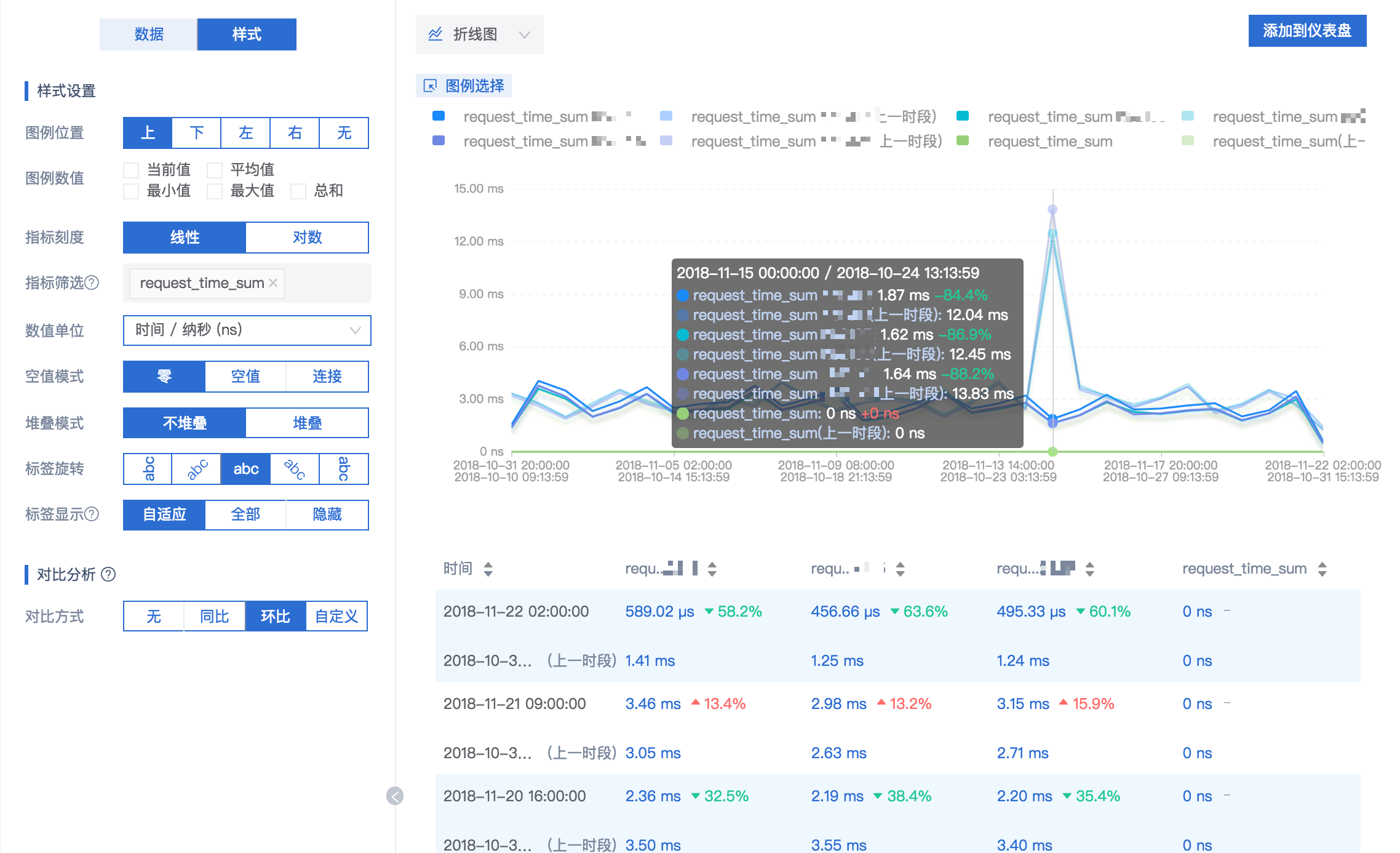Sort by third requ... column arrows

coord(1090,569)
